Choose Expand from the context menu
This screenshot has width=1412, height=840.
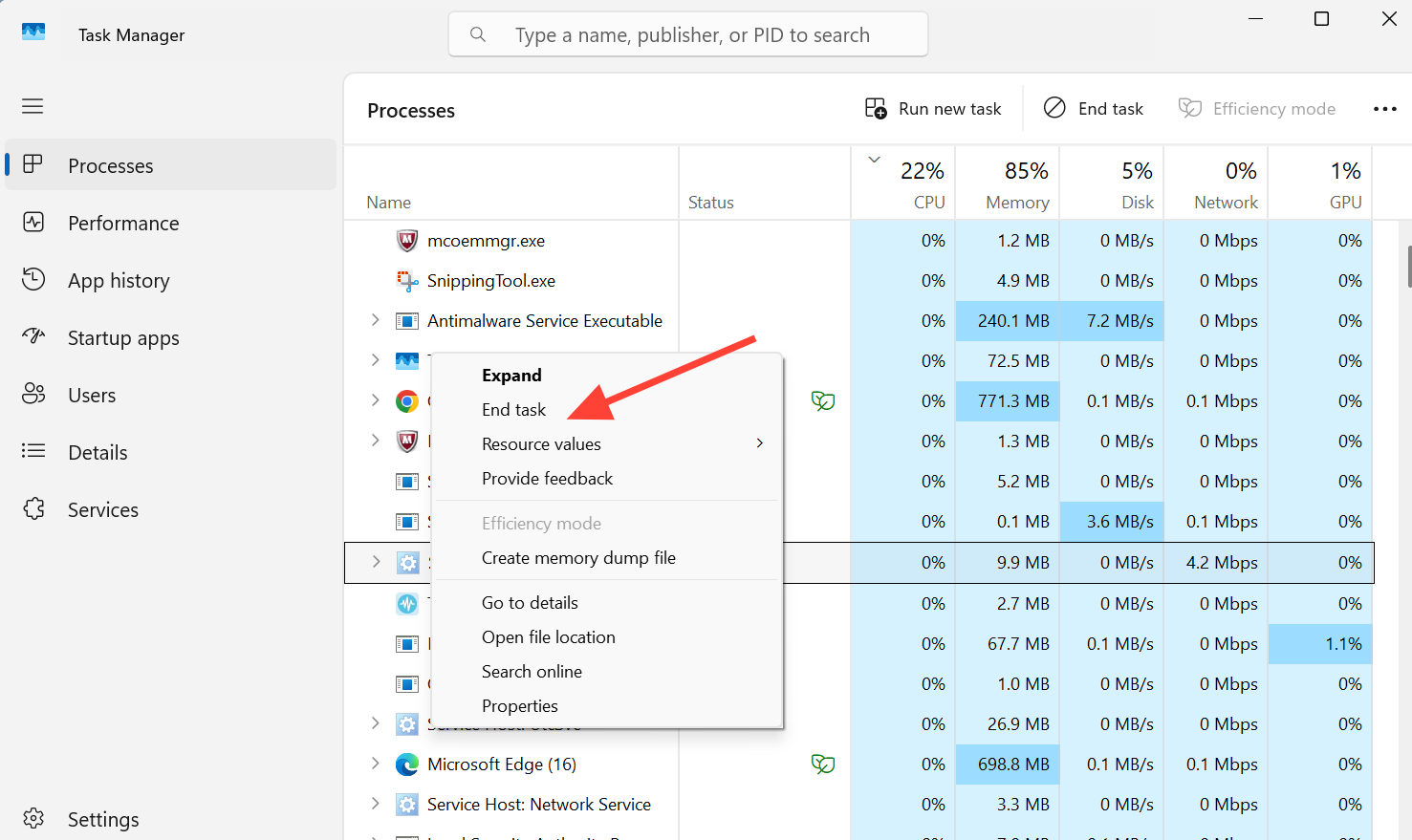click(x=511, y=376)
